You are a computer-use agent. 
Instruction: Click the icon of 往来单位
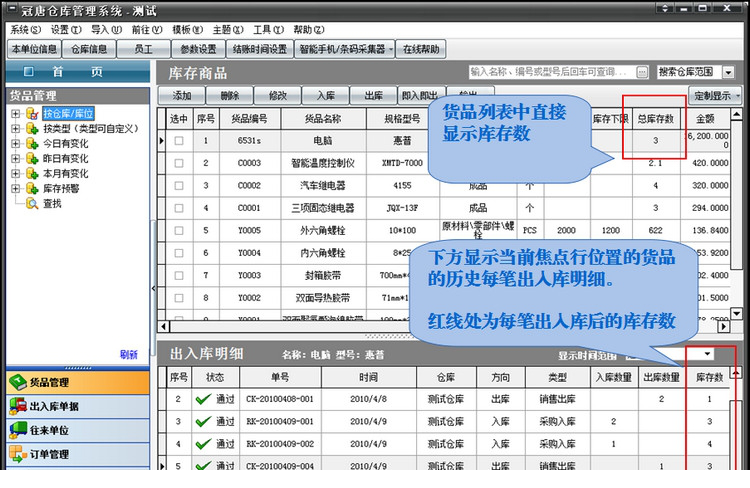[18, 430]
